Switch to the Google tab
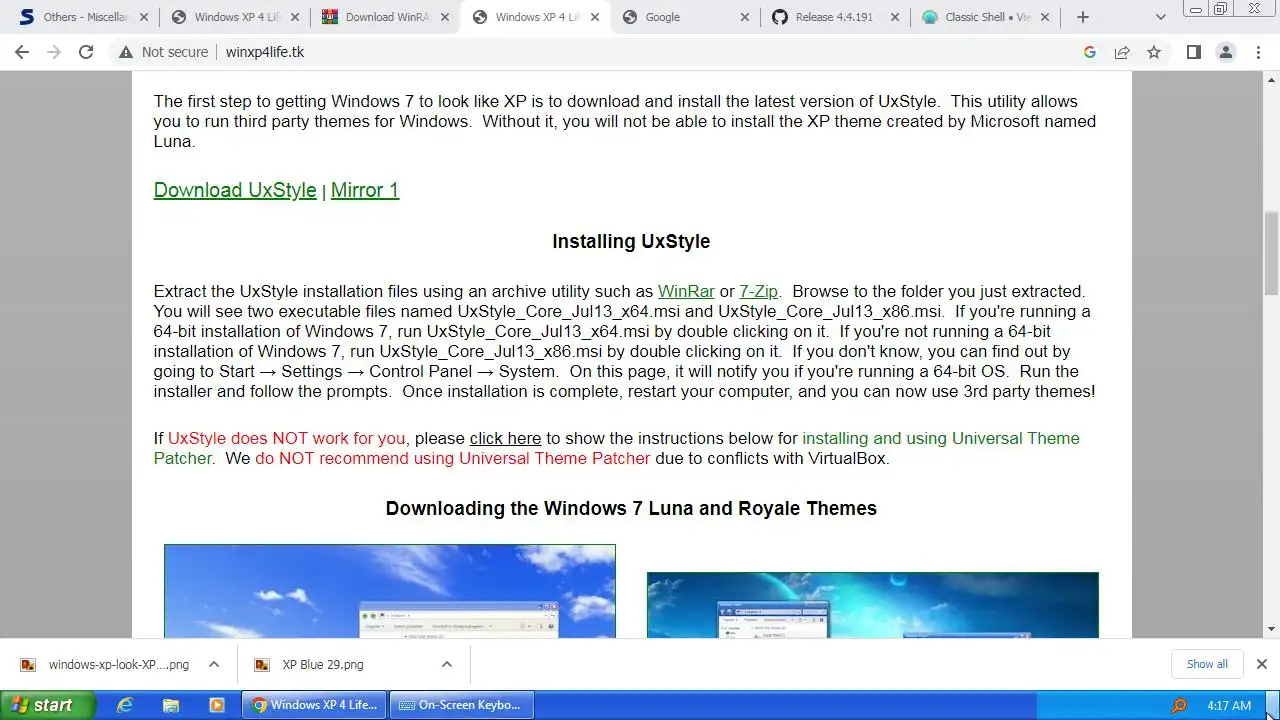1280x720 pixels. click(x=685, y=17)
